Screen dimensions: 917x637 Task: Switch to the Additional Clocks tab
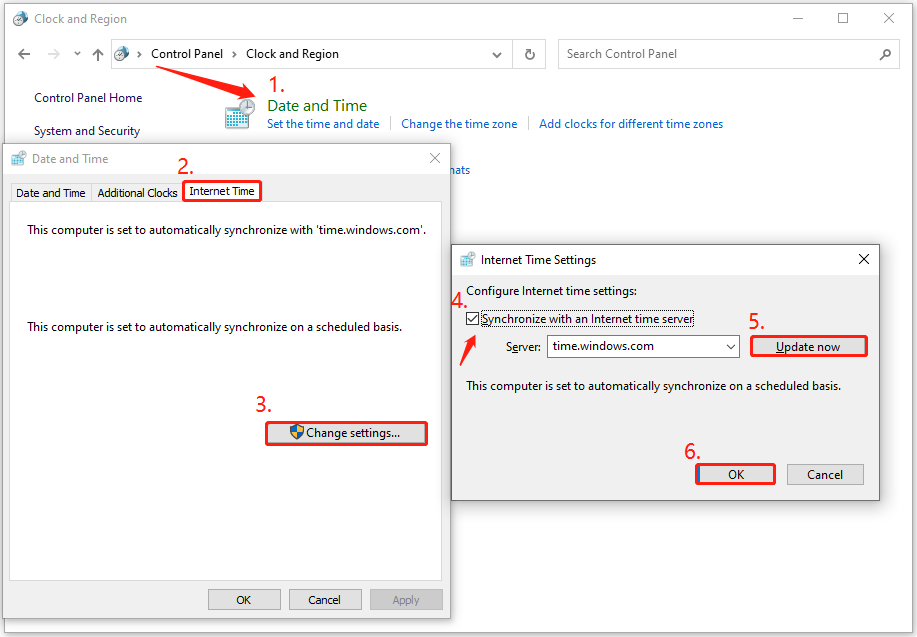coord(137,193)
